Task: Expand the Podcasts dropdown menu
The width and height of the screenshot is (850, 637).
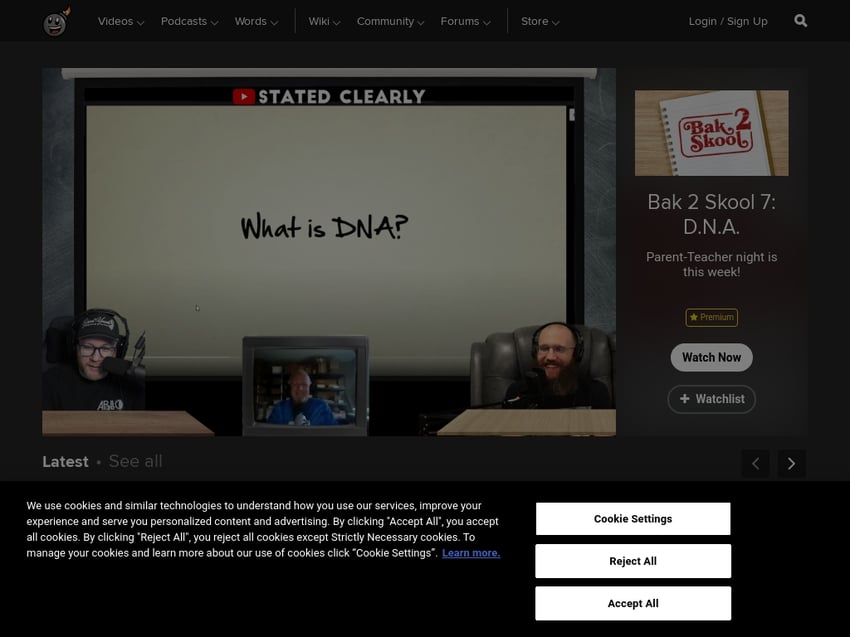Action: pyautogui.click(x=189, y=21)
